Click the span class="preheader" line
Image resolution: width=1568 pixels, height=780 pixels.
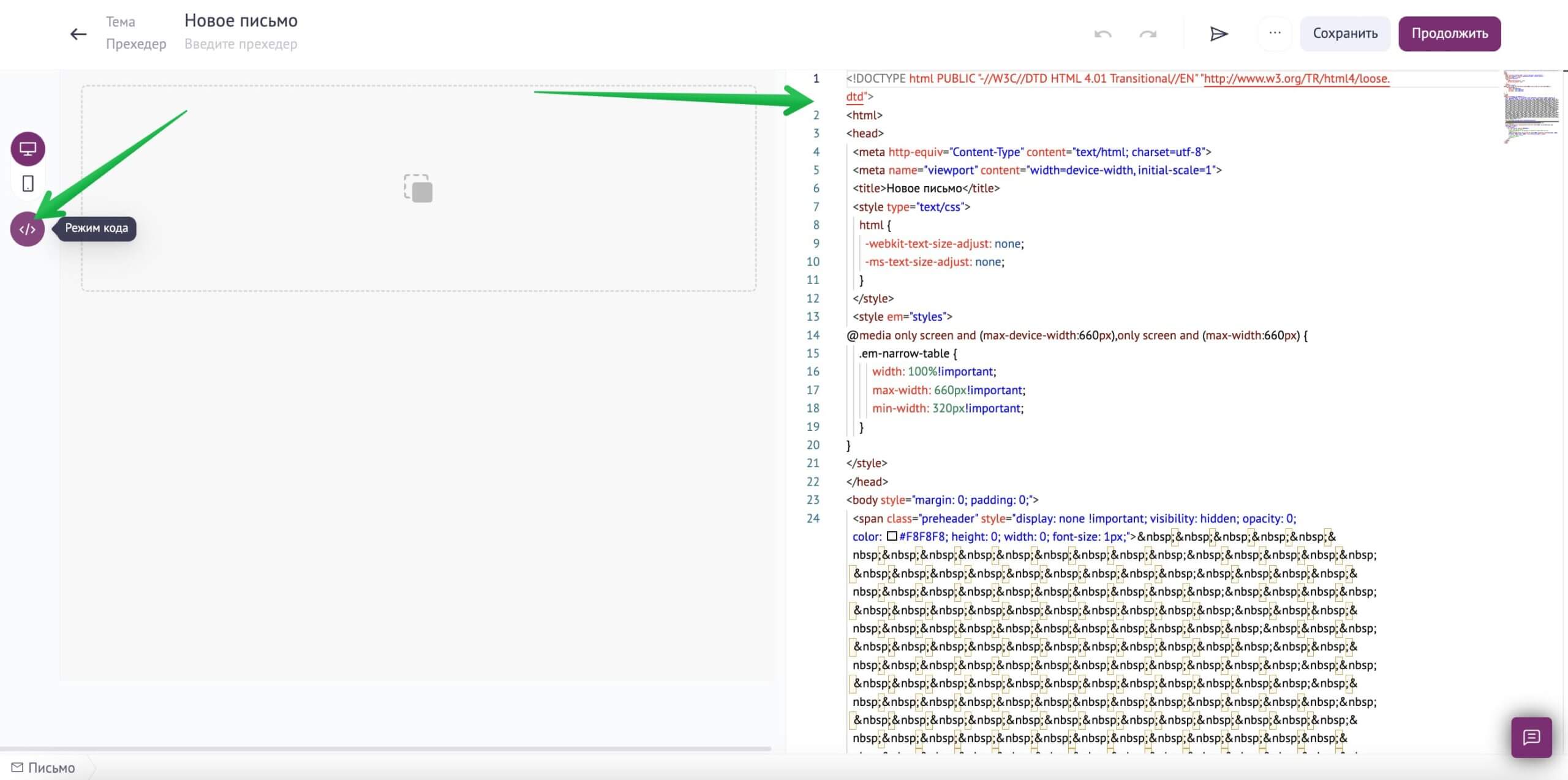(x=1074, y=519)
